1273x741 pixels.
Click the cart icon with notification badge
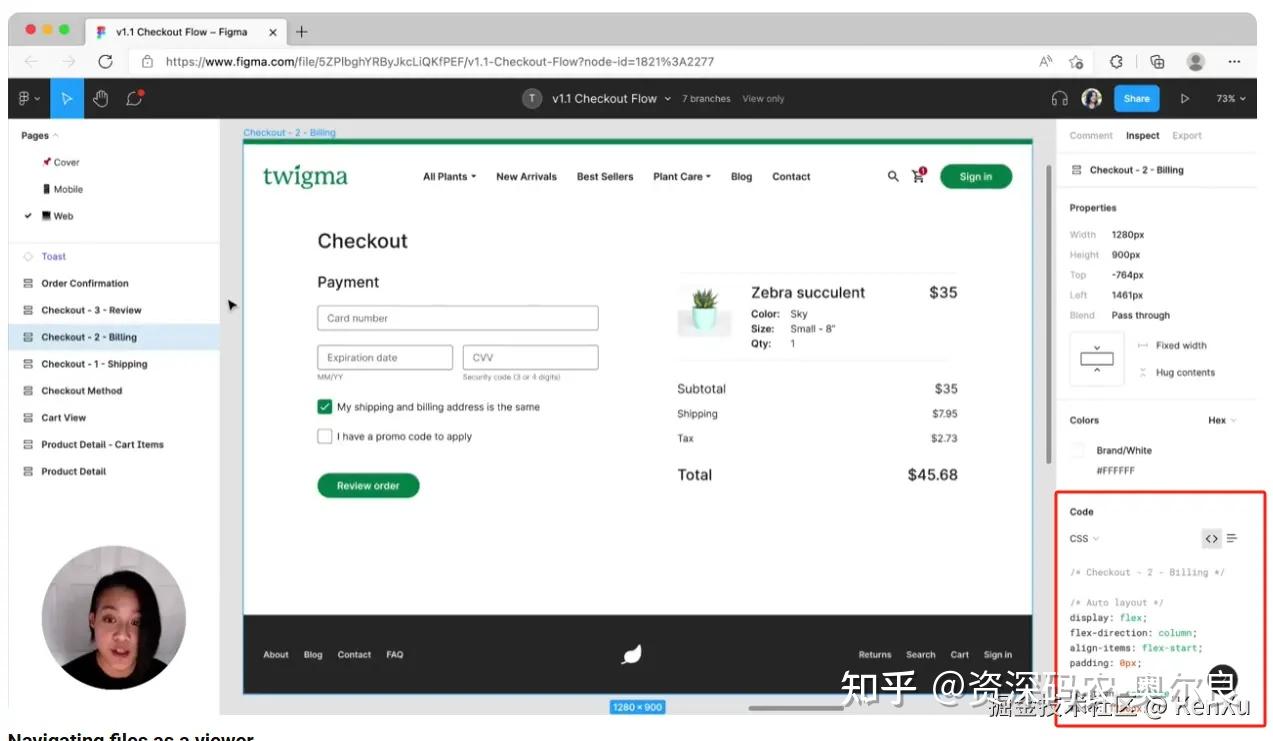click(918, 176)
